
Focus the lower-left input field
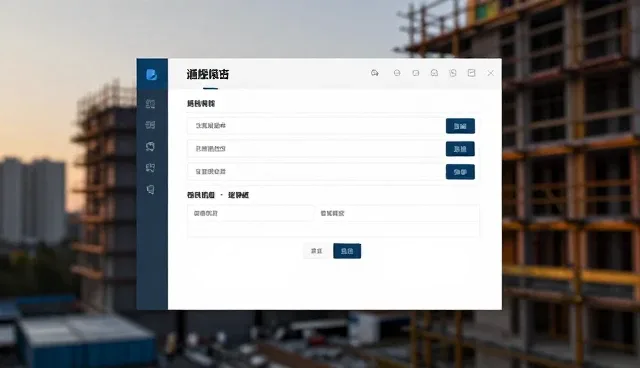click(x=251, y=213)
